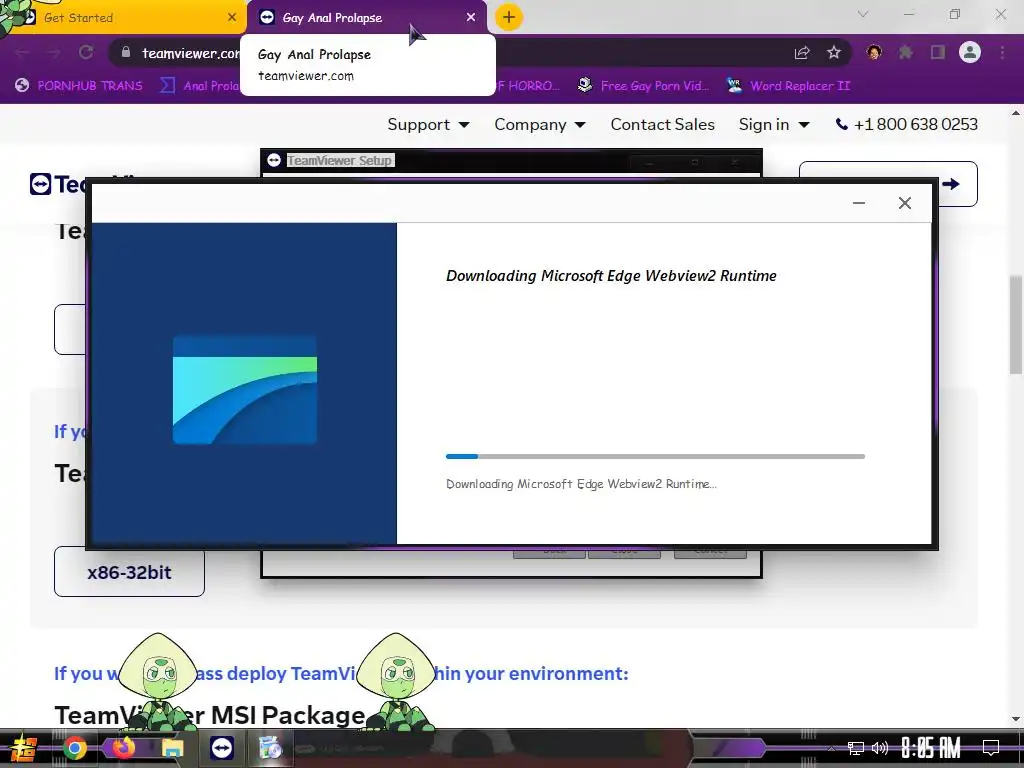1024x768 pixels.
Task: Open the Free Gay Porn Vid... bookmark
Action: [645, 86]
